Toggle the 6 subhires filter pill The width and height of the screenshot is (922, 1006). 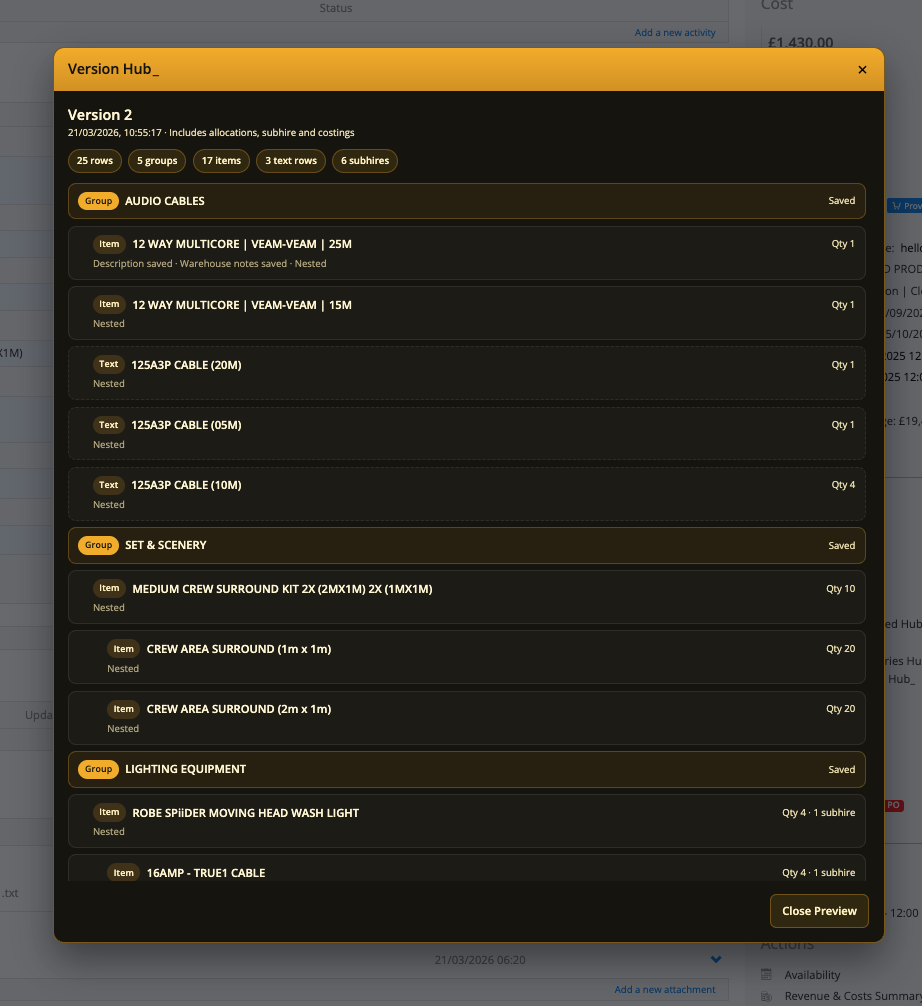365,160
